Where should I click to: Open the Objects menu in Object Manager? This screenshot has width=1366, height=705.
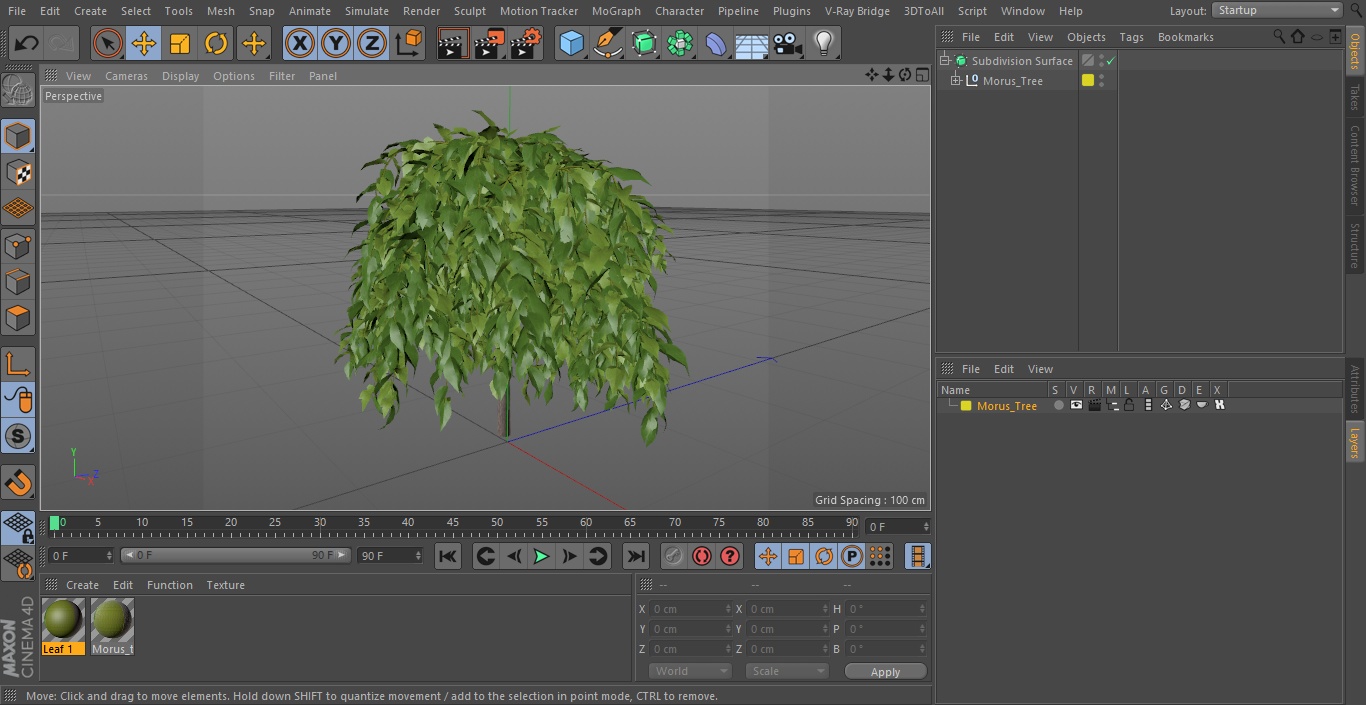click(x=1086, y=37)
